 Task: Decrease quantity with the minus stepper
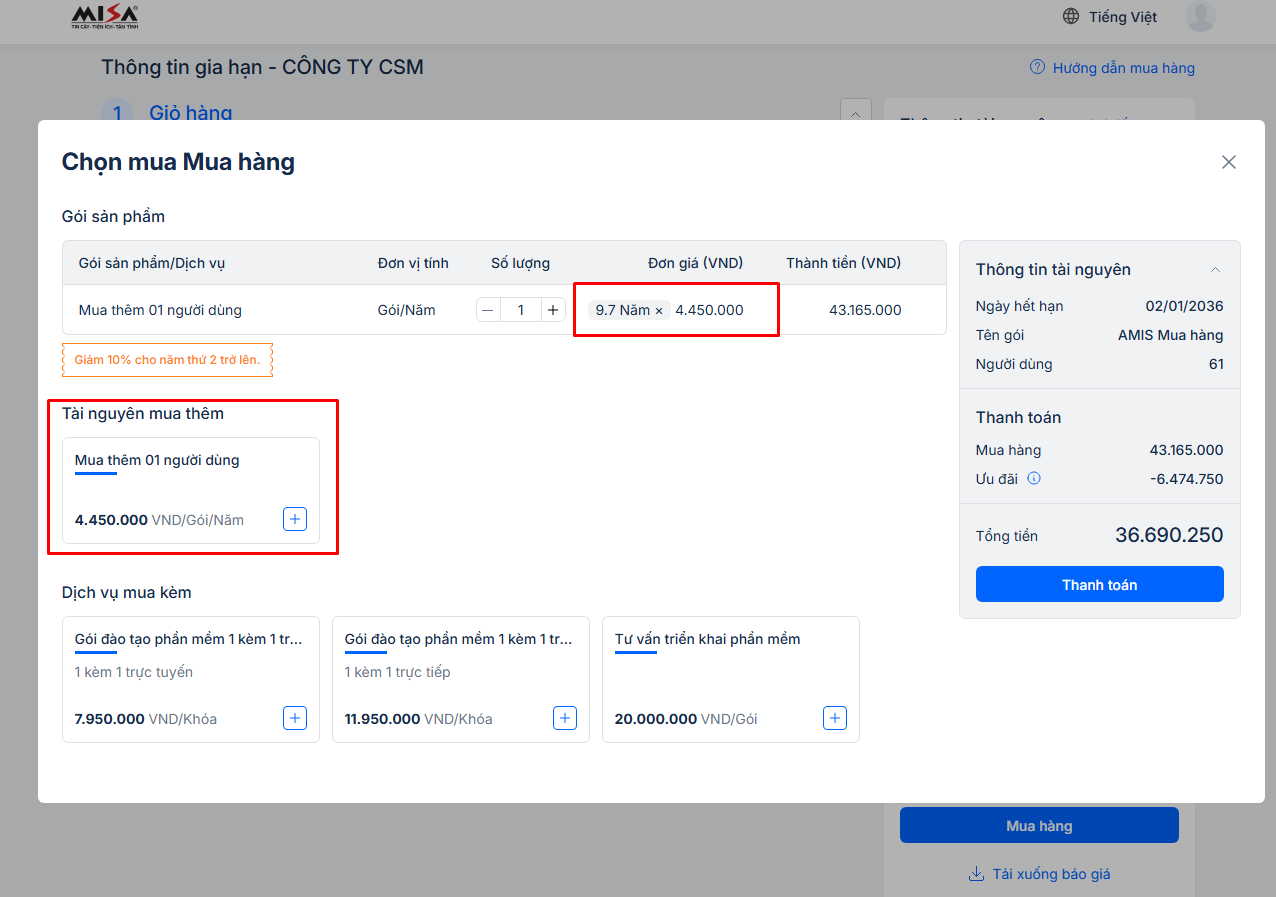[x=488, y=310]
